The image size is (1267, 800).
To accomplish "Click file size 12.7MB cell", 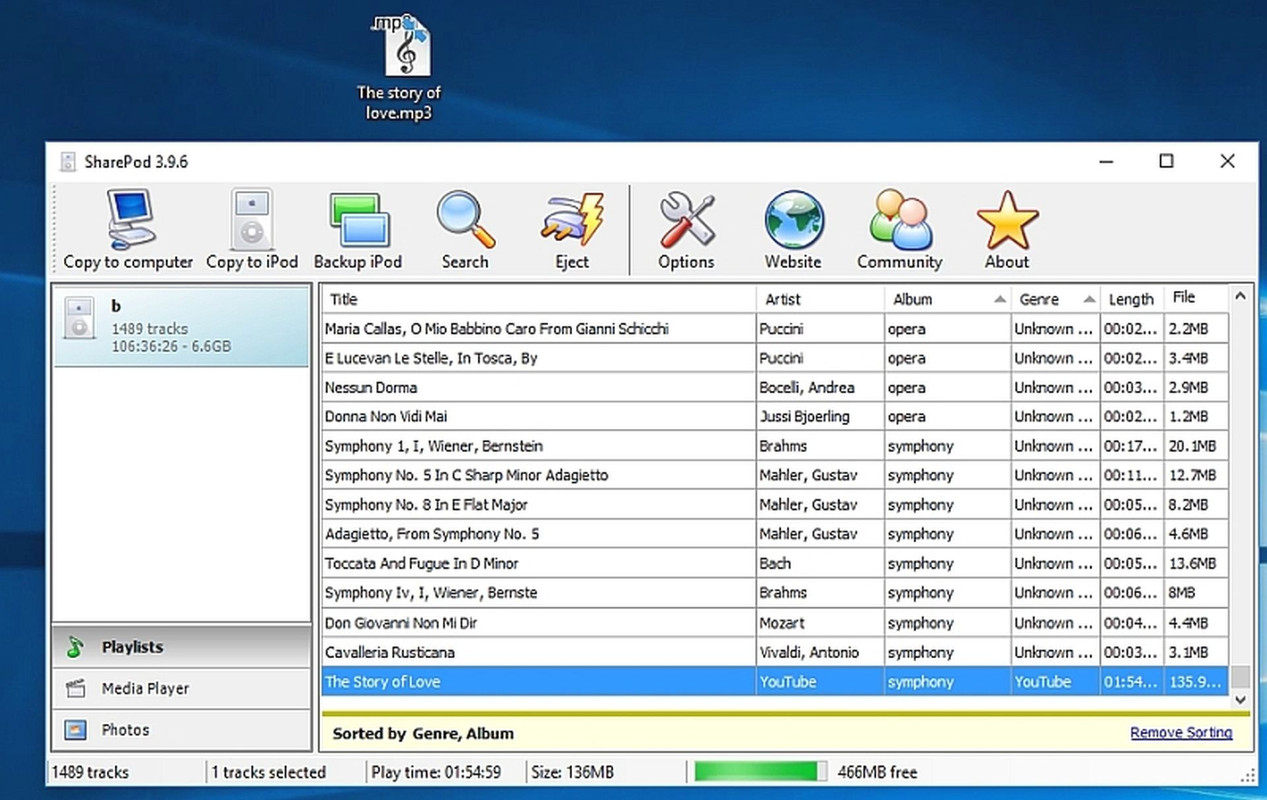I will [x=1196, y=475].
